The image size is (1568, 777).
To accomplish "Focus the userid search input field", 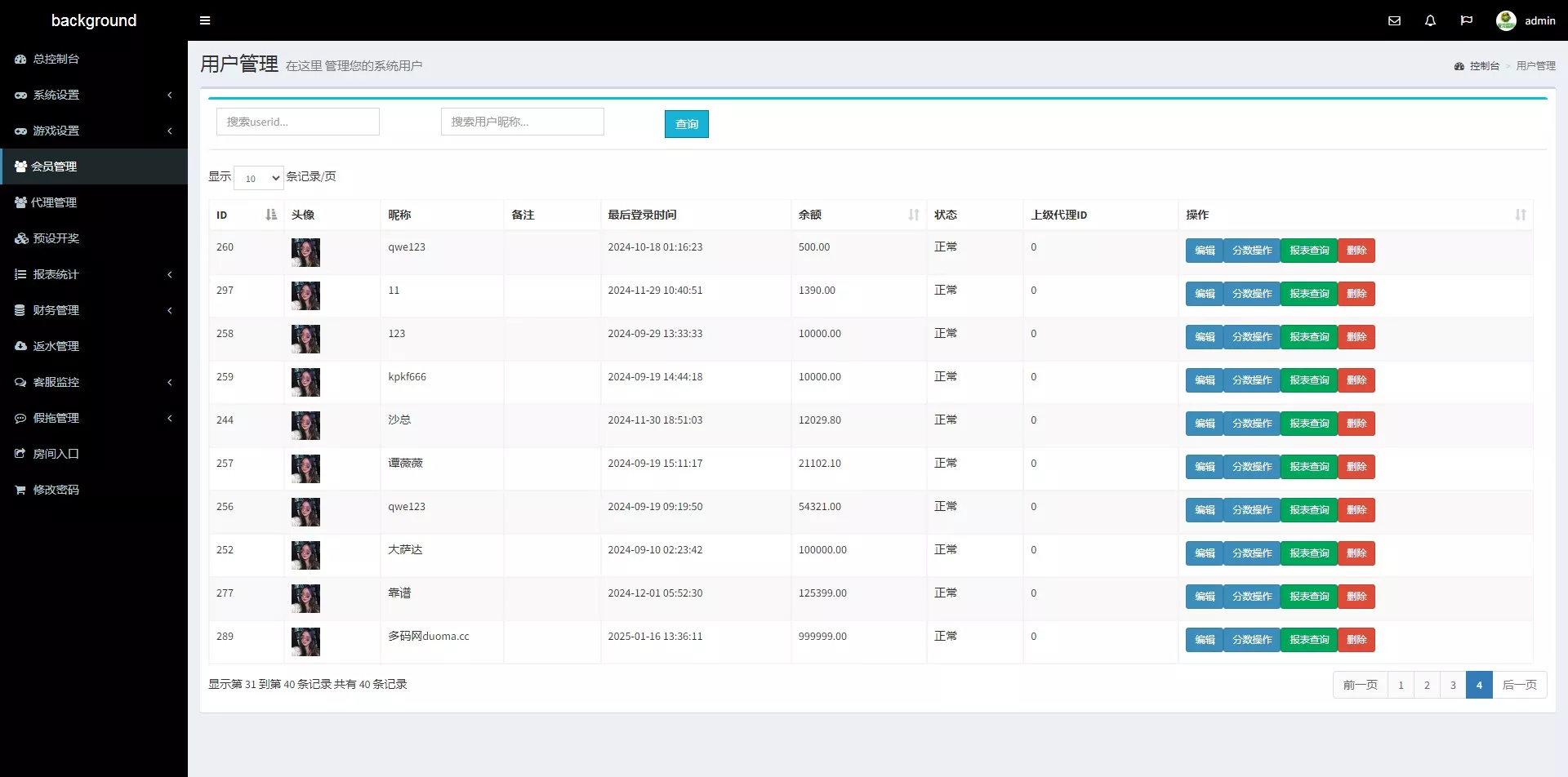I will point(297,122).
